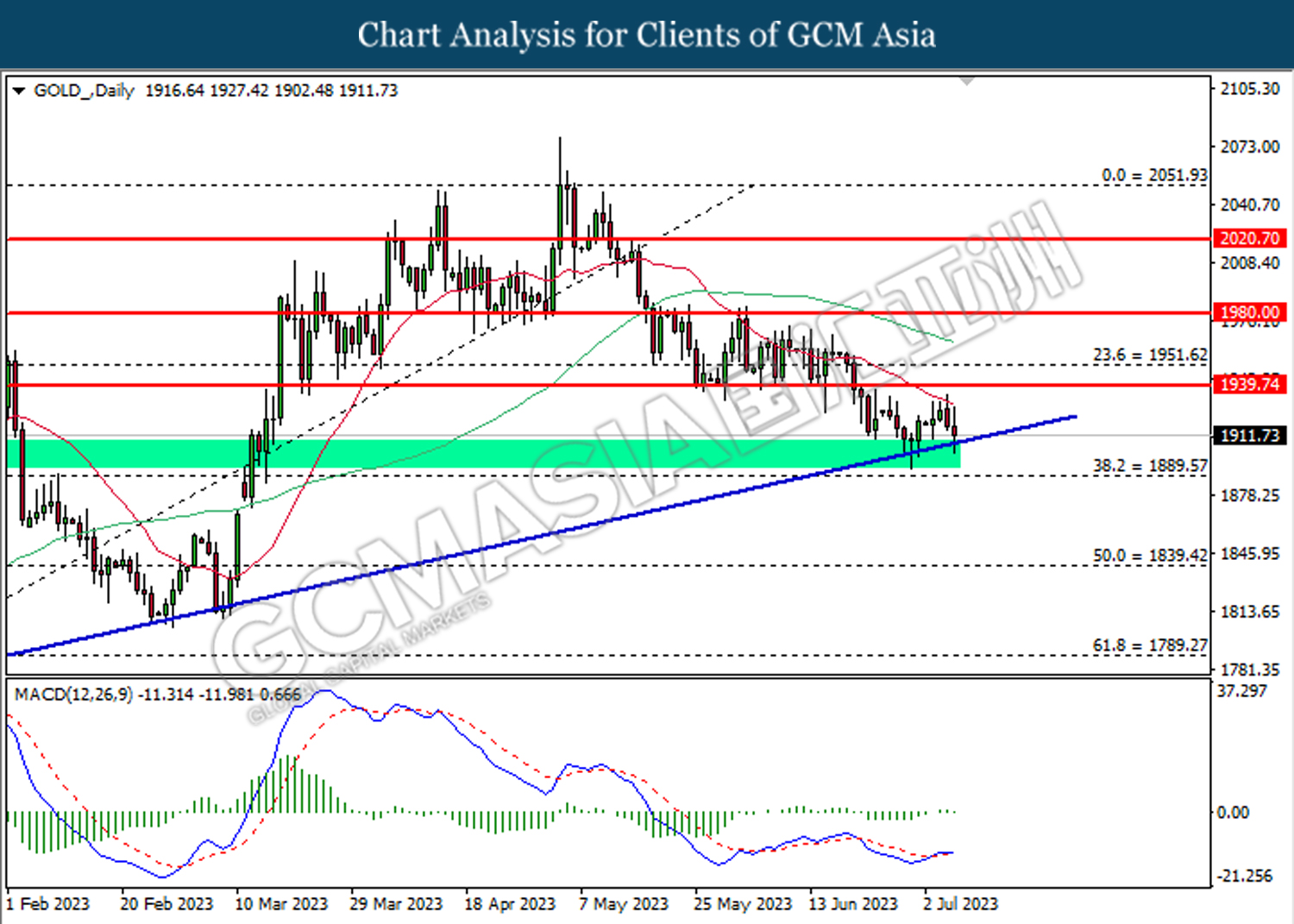
Task: Click the OHLC values 1916.64 1927.42 1902.48 1911.73
Action: (271, 91)
